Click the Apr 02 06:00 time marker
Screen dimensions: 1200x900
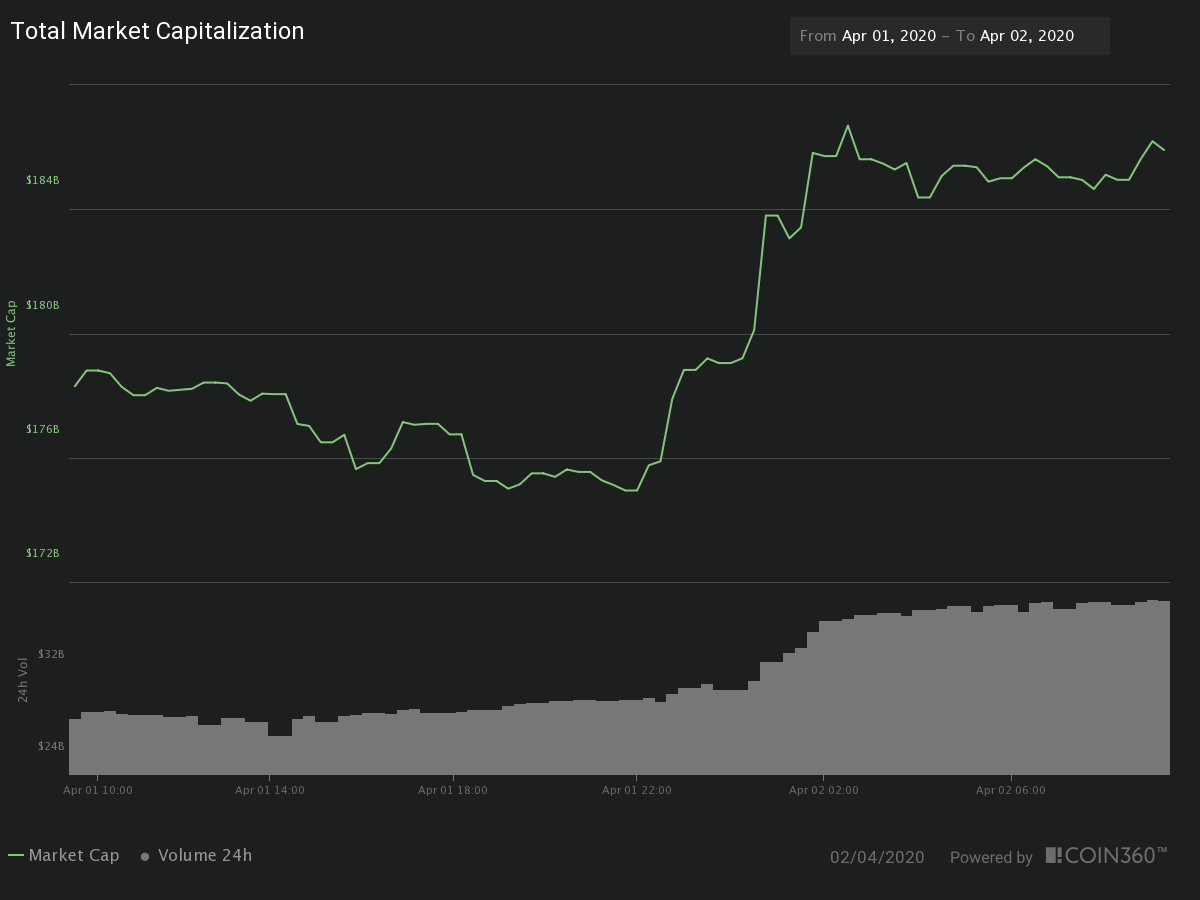click(1010, 790)
